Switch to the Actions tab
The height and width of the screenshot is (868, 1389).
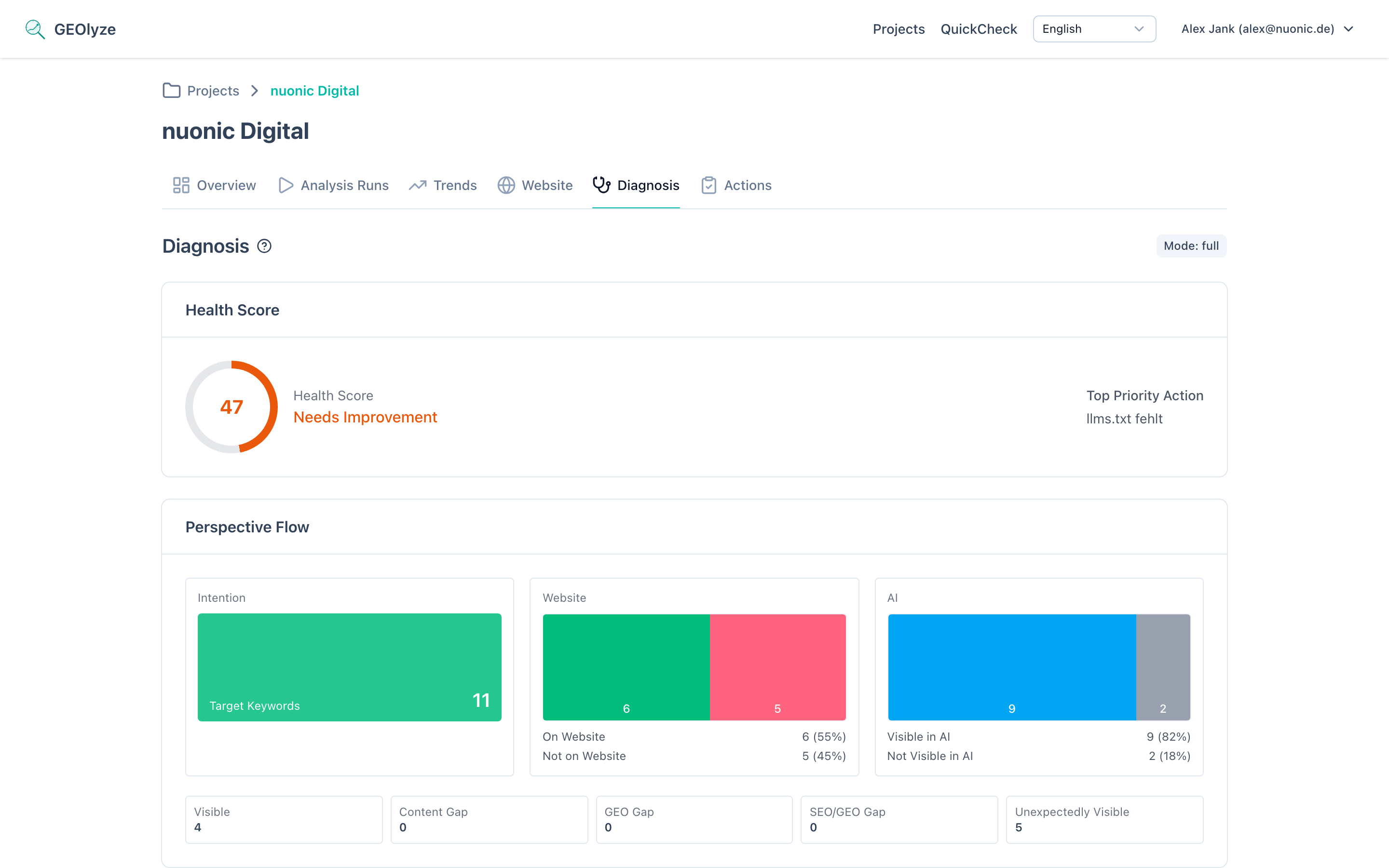click(748, 185)
